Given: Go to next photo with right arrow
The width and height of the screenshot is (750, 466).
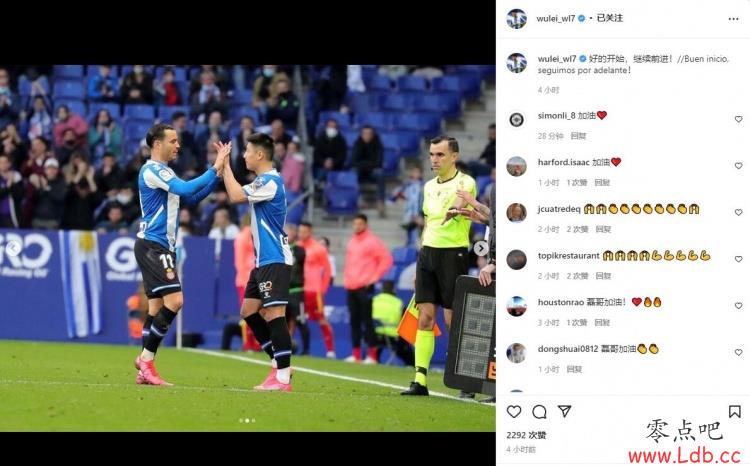Looking at the screenshot, I should click(481, 248).
